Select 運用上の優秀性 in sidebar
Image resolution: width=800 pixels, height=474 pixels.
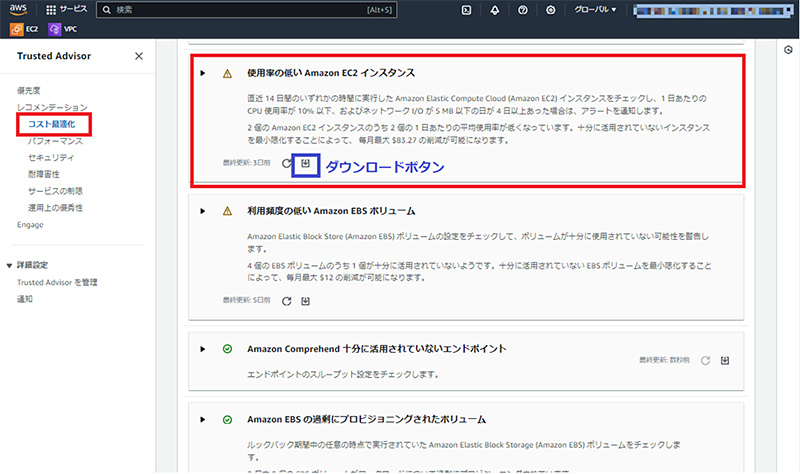55,208
